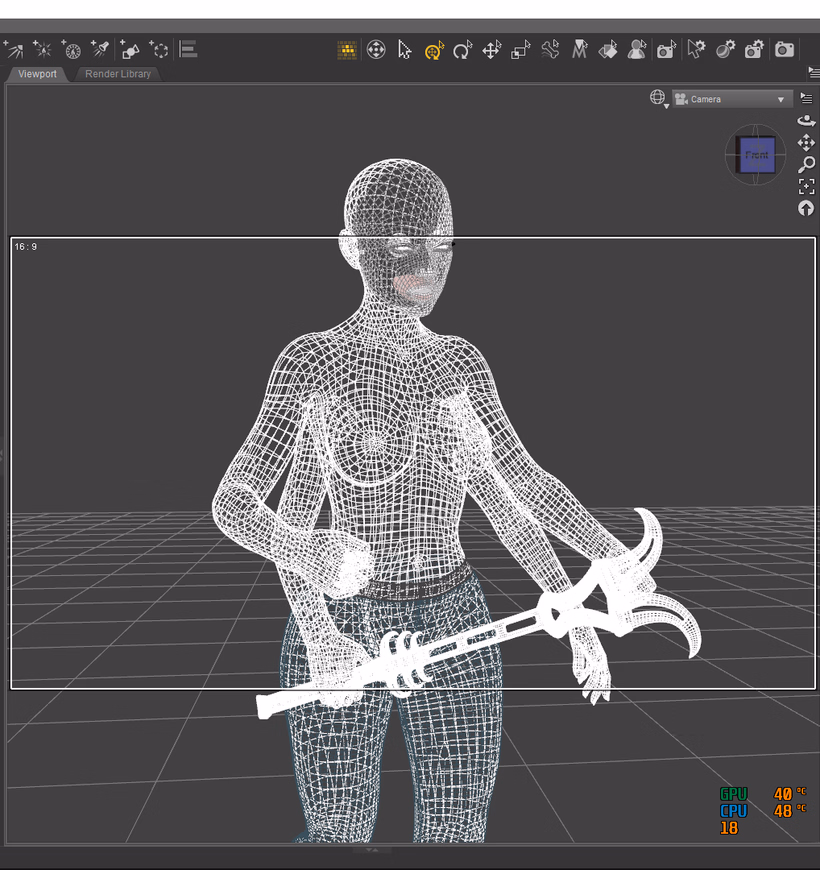Screen dimensions: 820x870
Task: Choose the Translate move tool
Action: click(x=491, y=49)
